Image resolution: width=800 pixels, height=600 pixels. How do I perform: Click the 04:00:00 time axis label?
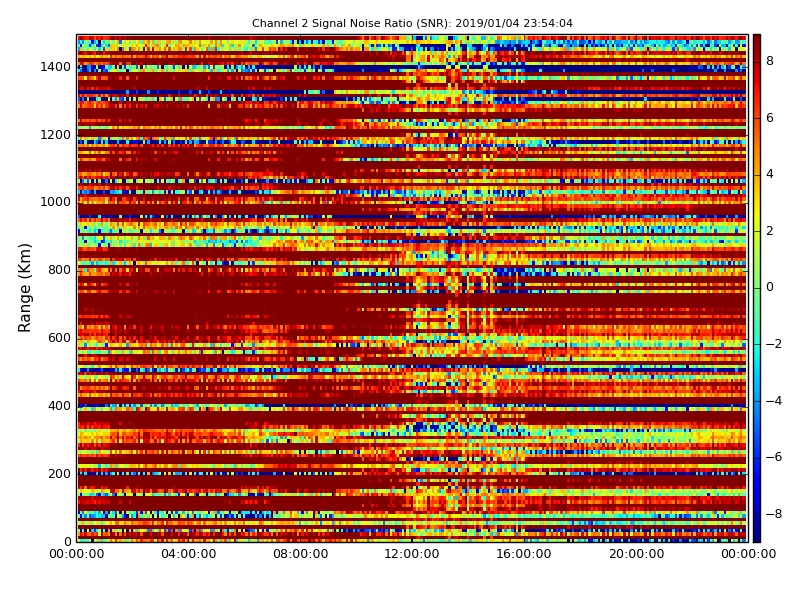(188, 554)
